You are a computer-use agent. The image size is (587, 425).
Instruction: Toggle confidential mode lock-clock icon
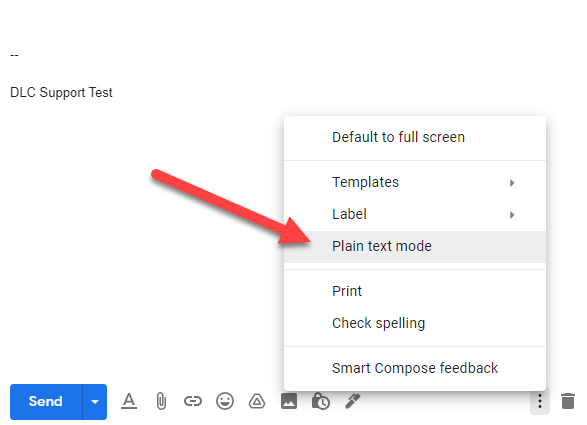[321, 401]
